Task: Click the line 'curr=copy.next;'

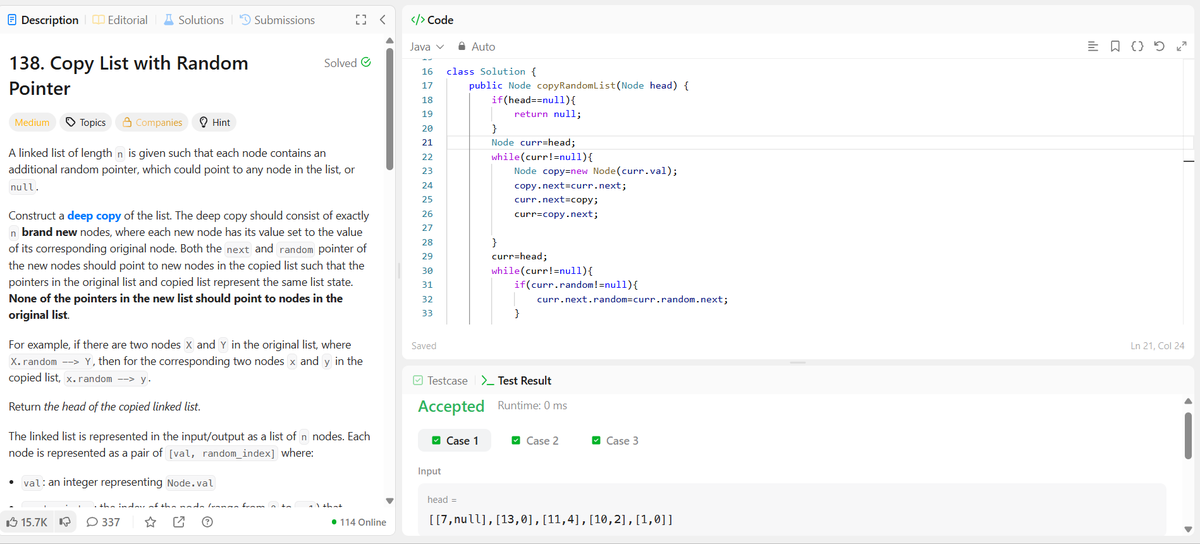Action: coord(556,215)
